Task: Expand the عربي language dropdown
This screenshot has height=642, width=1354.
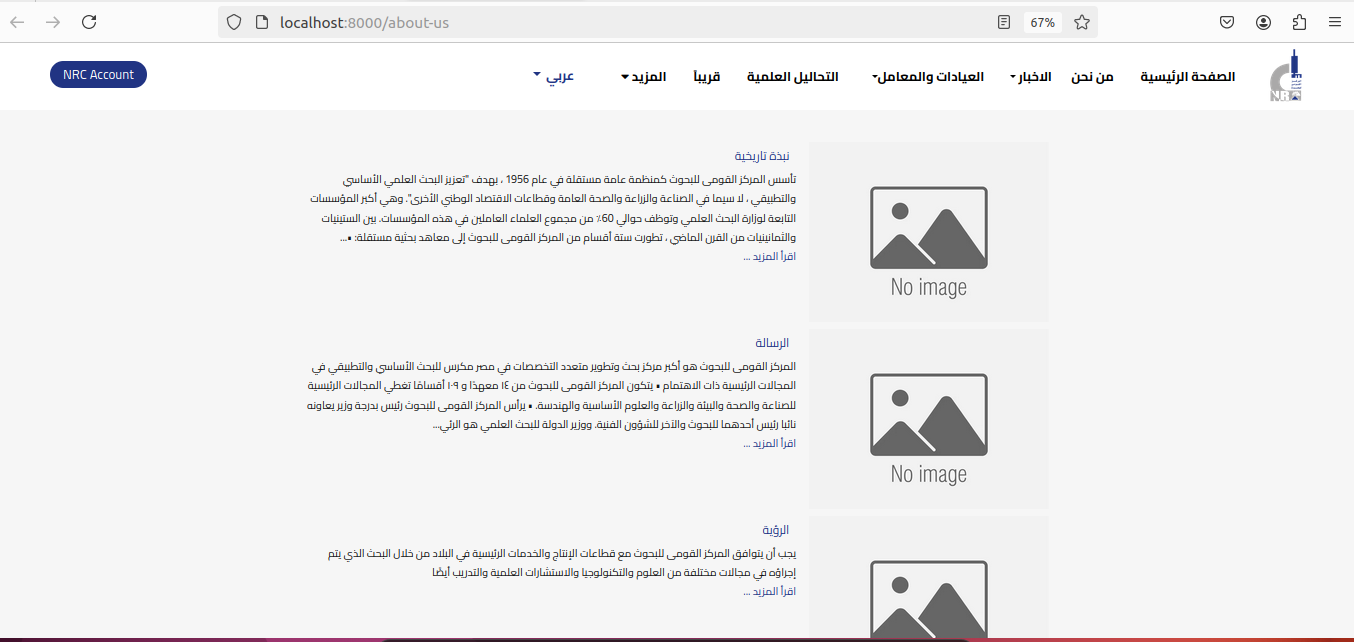Action: click(552, 76)
